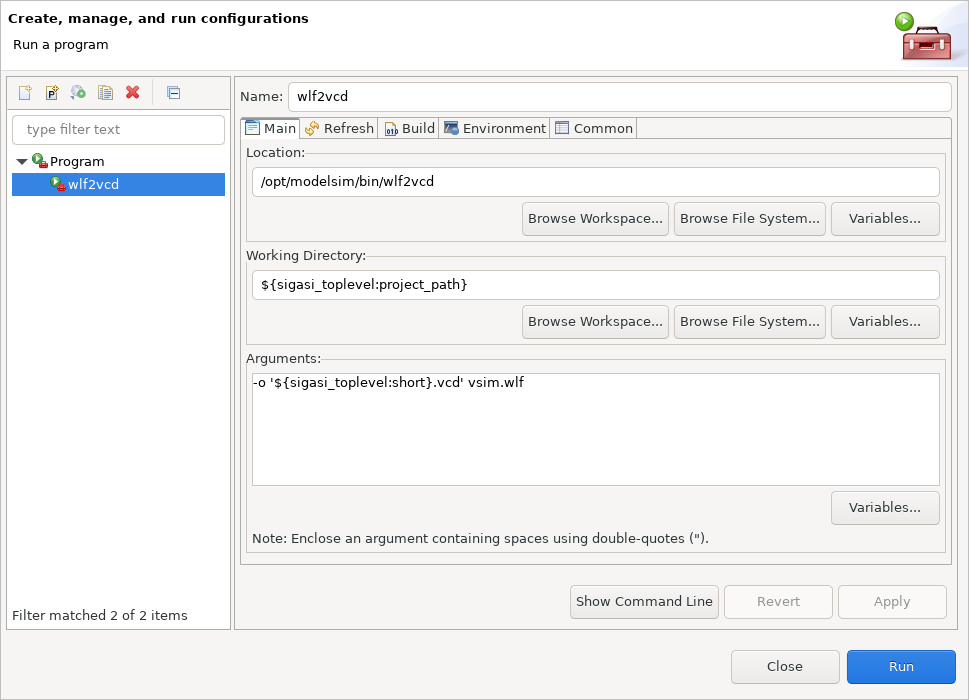
Task: Open the Environment tab
Action: point(495,129)
